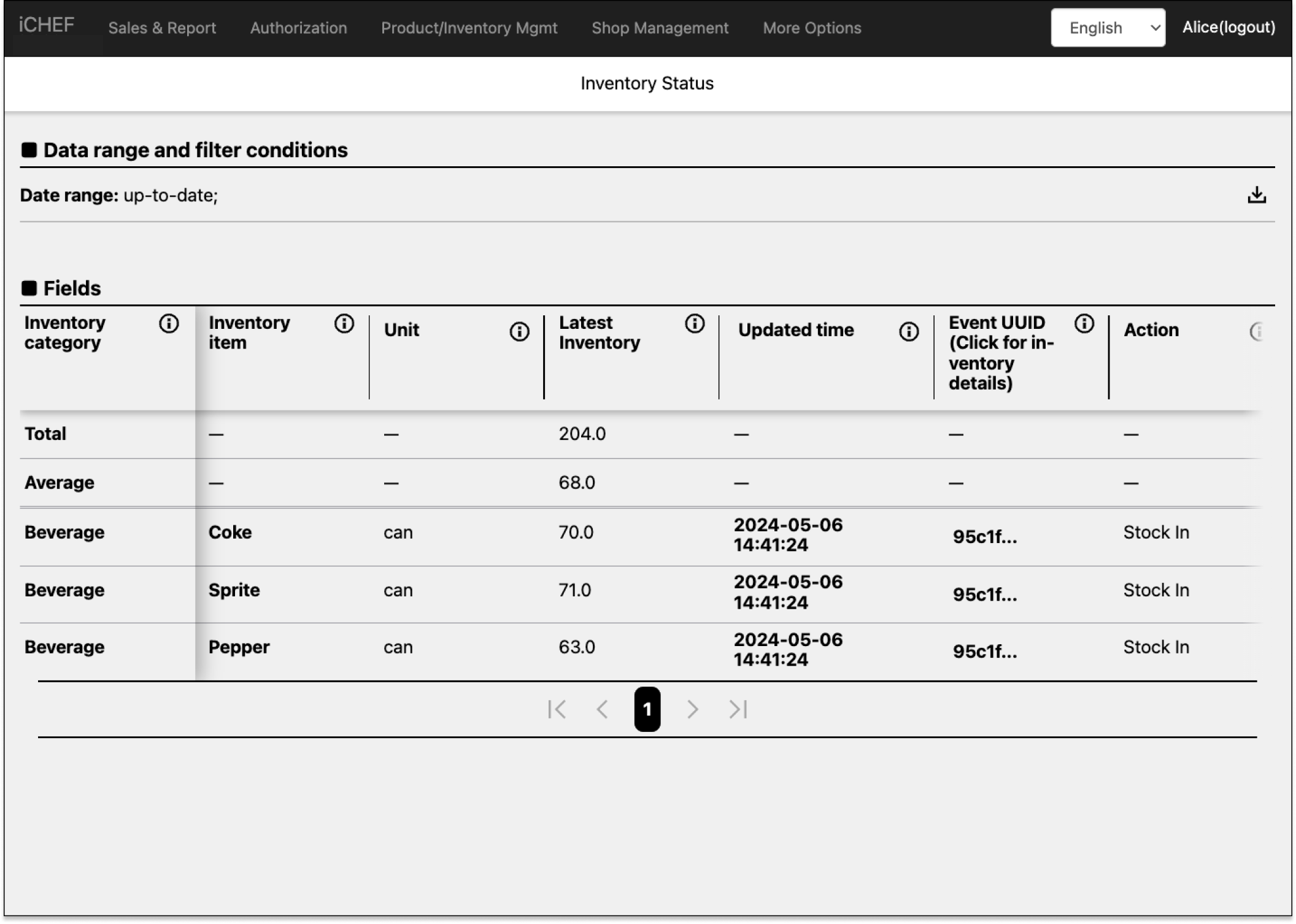Open the English language dropdown
The image size is (1296, 924).
[1108, 28]
